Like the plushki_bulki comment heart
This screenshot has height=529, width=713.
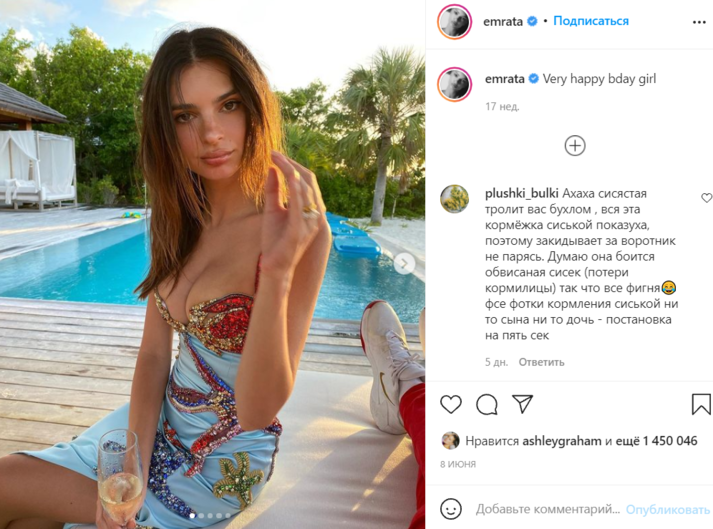[x=706, y=197]
